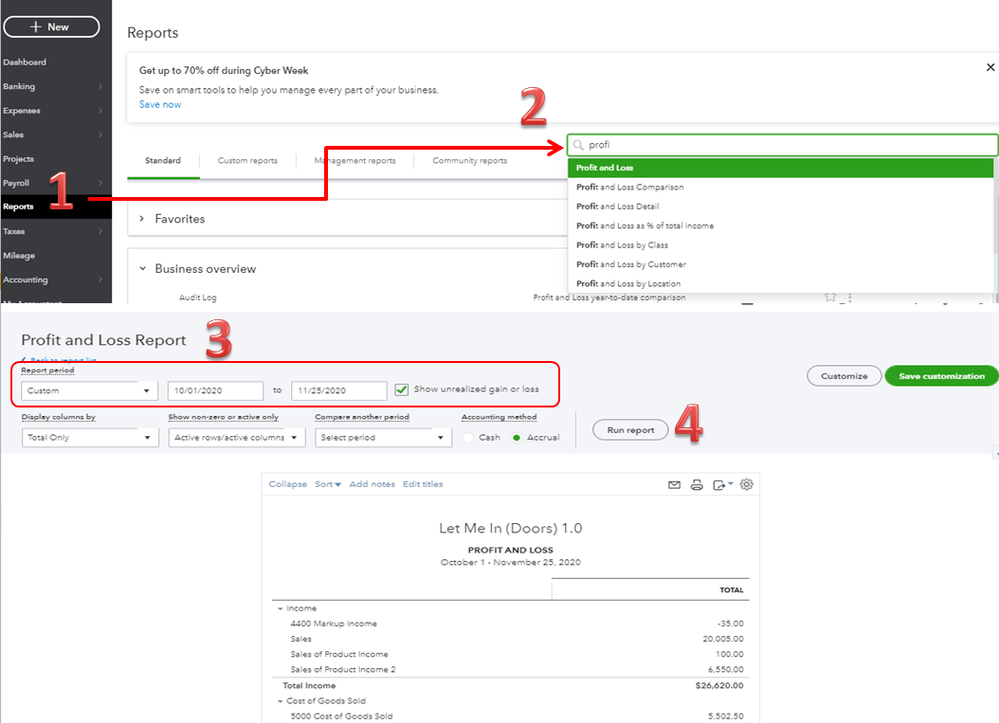Click the Save customization button

coord(942,376)
